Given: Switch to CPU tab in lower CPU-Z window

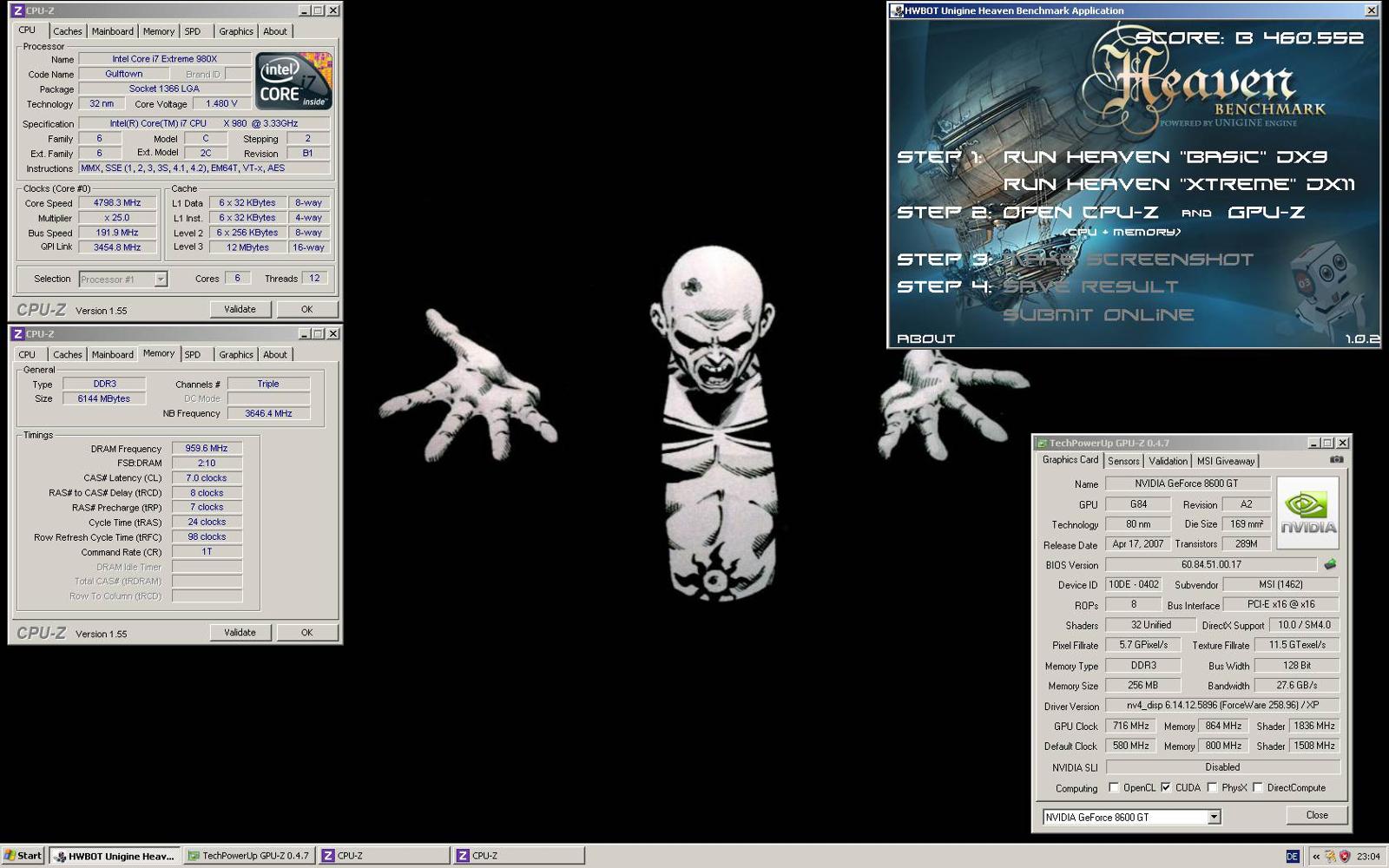Looking at the screenshot, I should pyautogui.click(x=27, y=354).
